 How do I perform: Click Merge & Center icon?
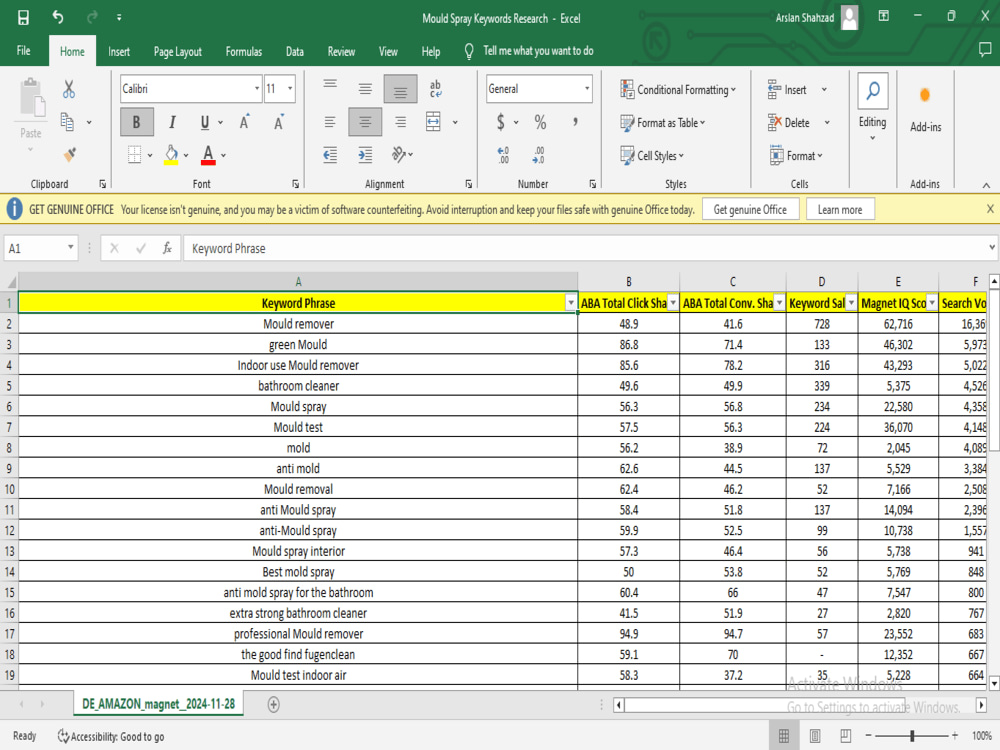(433, 122)
